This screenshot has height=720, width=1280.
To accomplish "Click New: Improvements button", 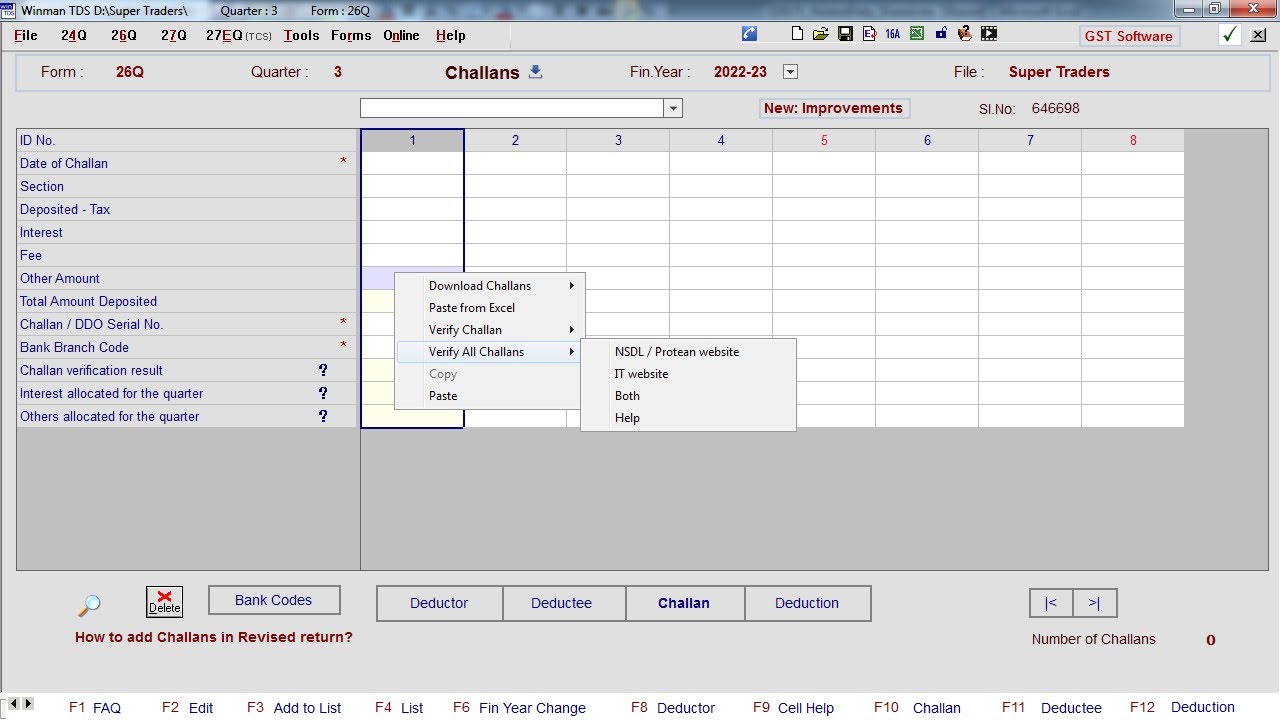I will [833, 108].
